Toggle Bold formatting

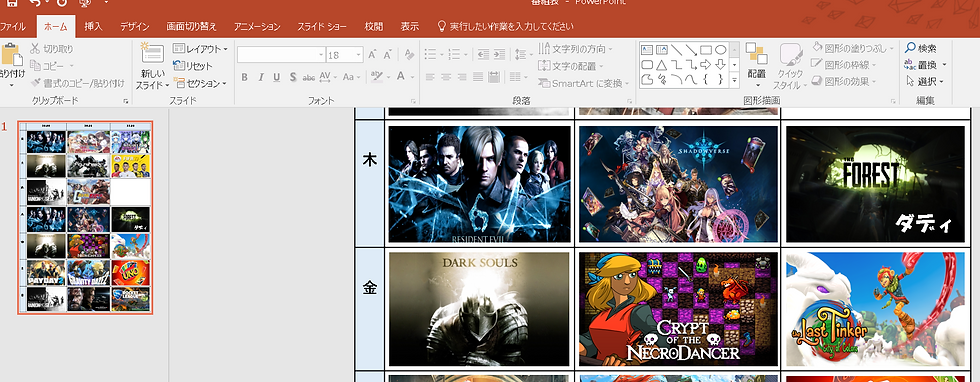(x=244, y=77)
